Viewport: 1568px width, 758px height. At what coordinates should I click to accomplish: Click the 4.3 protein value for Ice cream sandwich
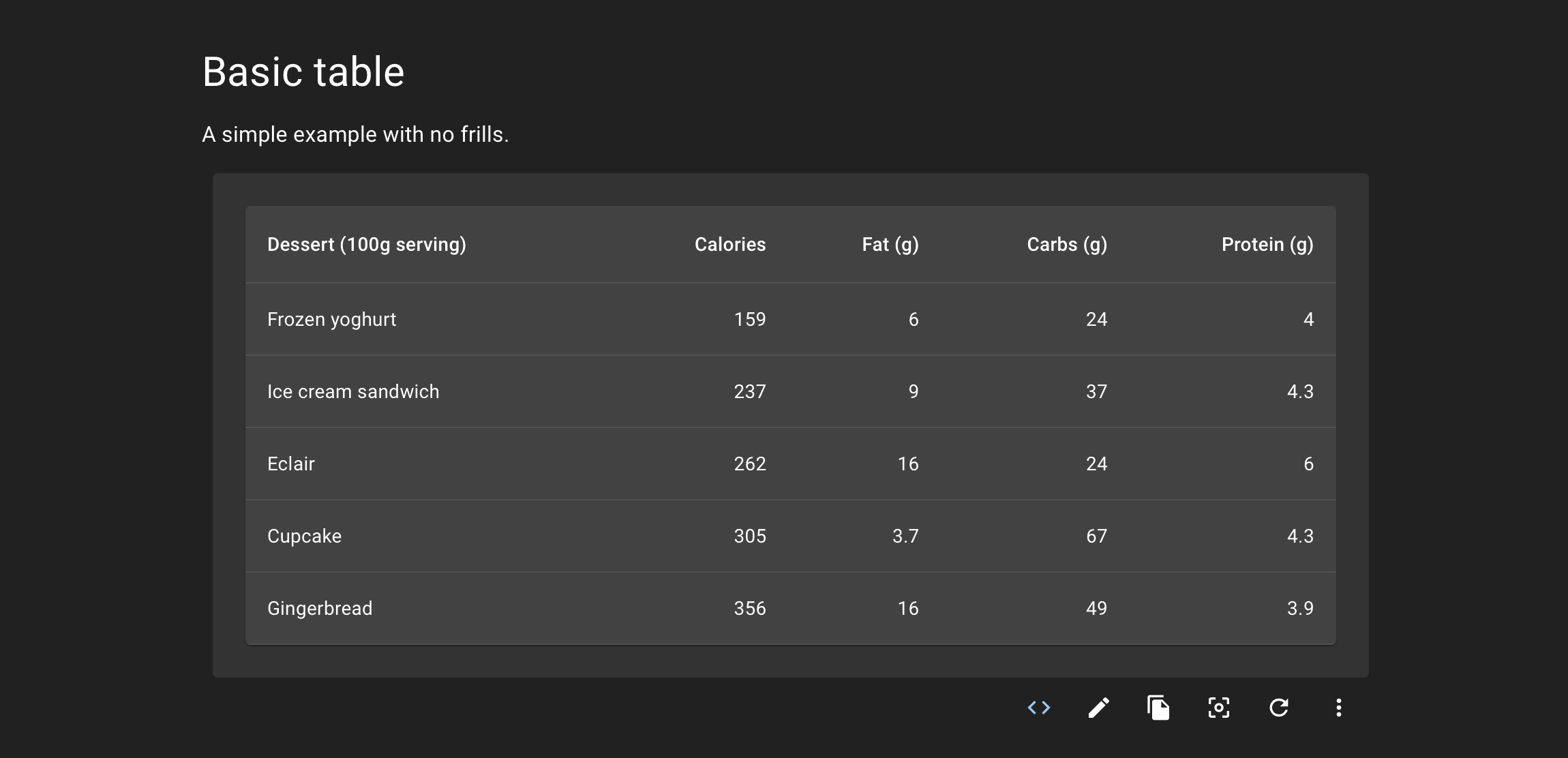tap(1299, 392)
